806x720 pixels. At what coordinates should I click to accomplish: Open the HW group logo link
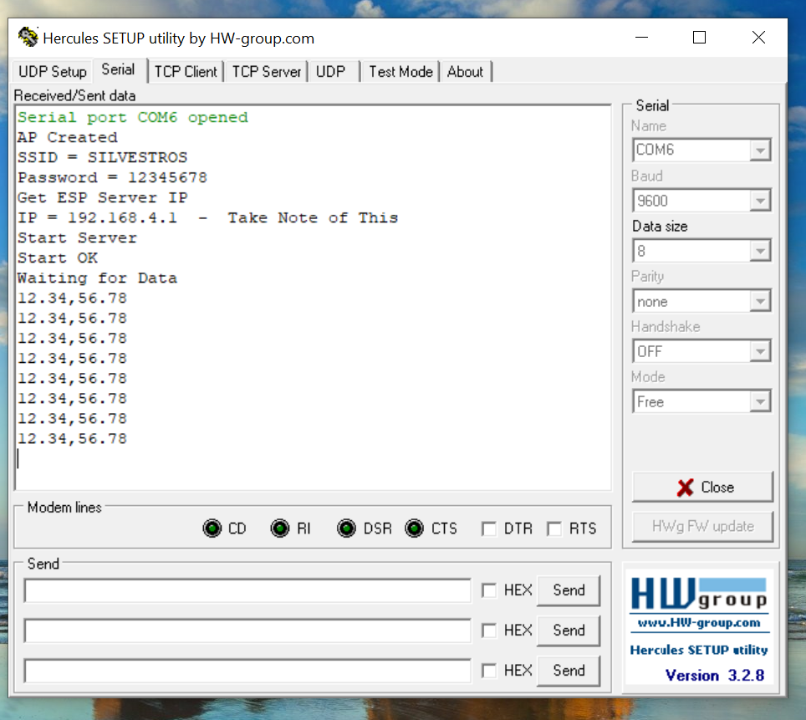click(x=699, y=594)
